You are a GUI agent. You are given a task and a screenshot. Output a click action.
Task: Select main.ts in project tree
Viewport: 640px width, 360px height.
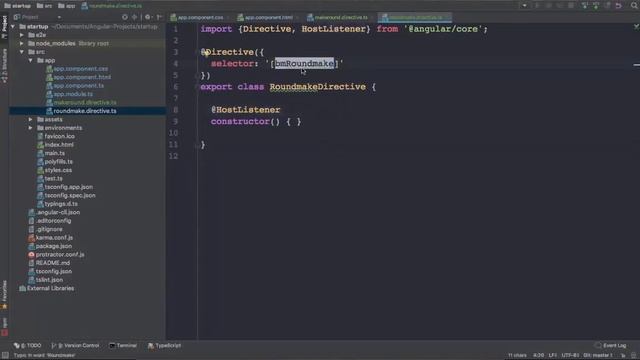55,153
